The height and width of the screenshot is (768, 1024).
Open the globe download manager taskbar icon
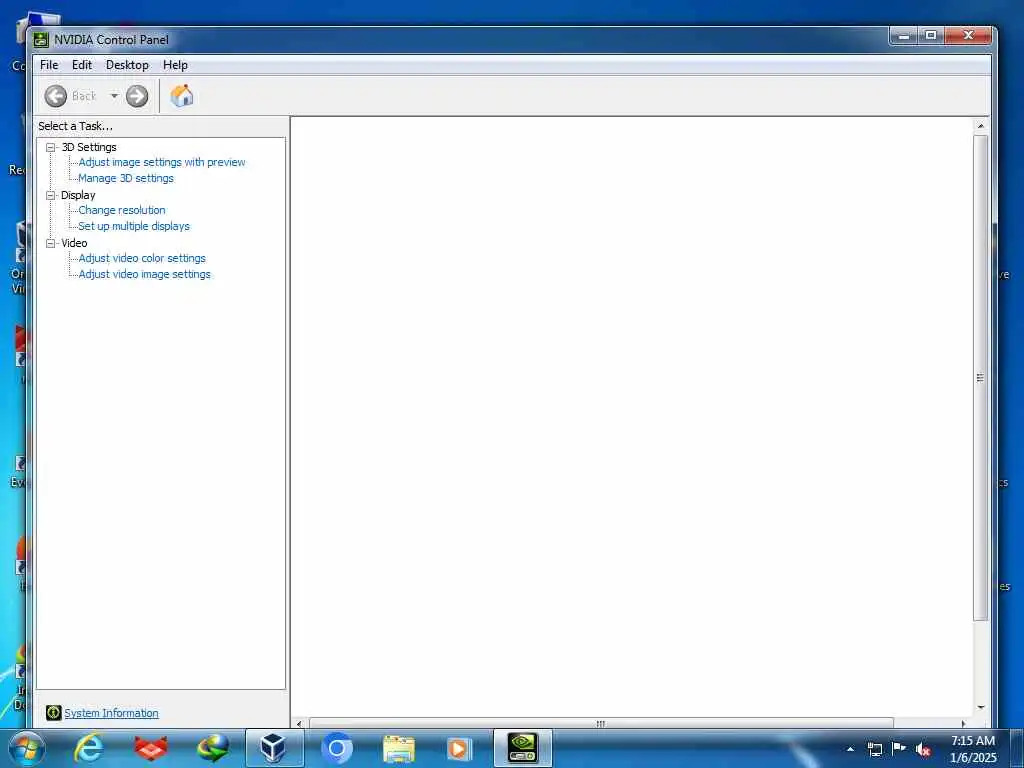point(213,748)
